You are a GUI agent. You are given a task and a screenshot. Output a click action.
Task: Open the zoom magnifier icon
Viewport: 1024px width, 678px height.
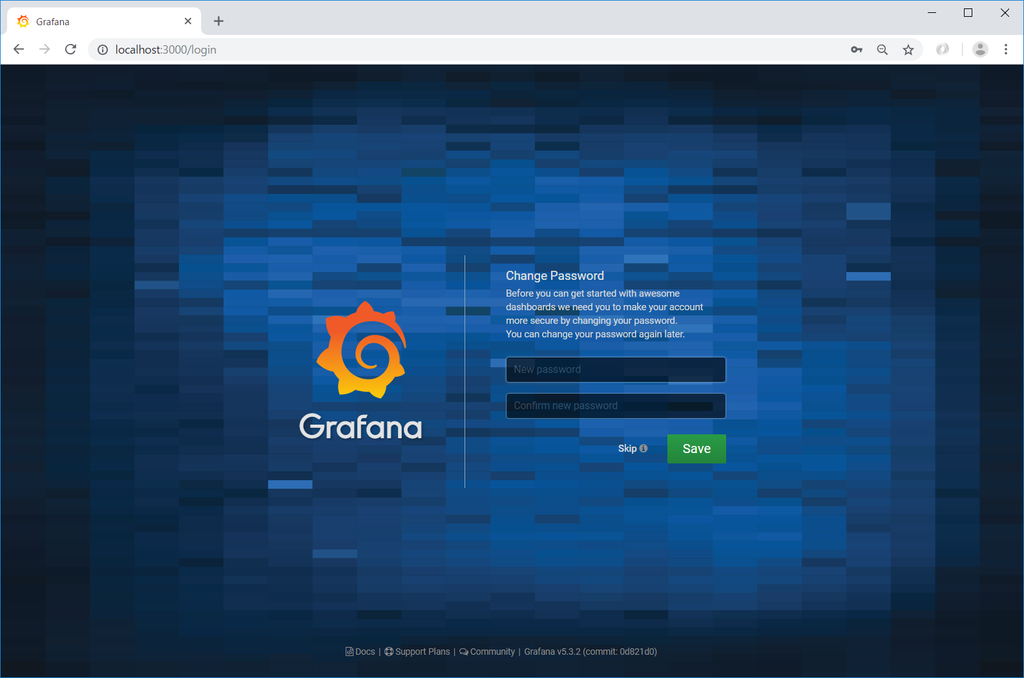pyautogui.click(x=882, y=50)
